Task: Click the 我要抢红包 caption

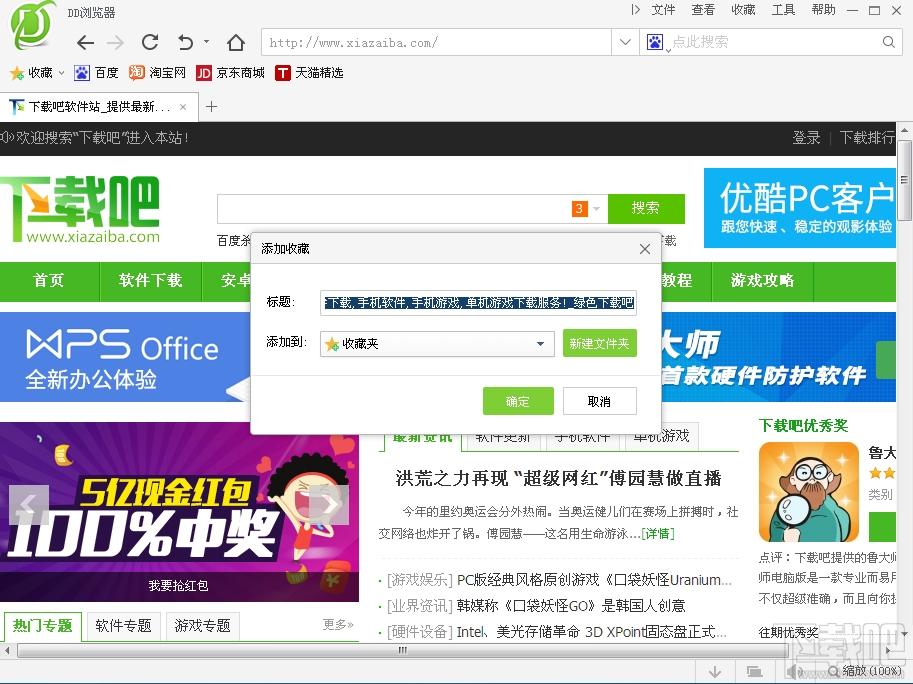Action: pyautogui.click(x=178, y=586)
